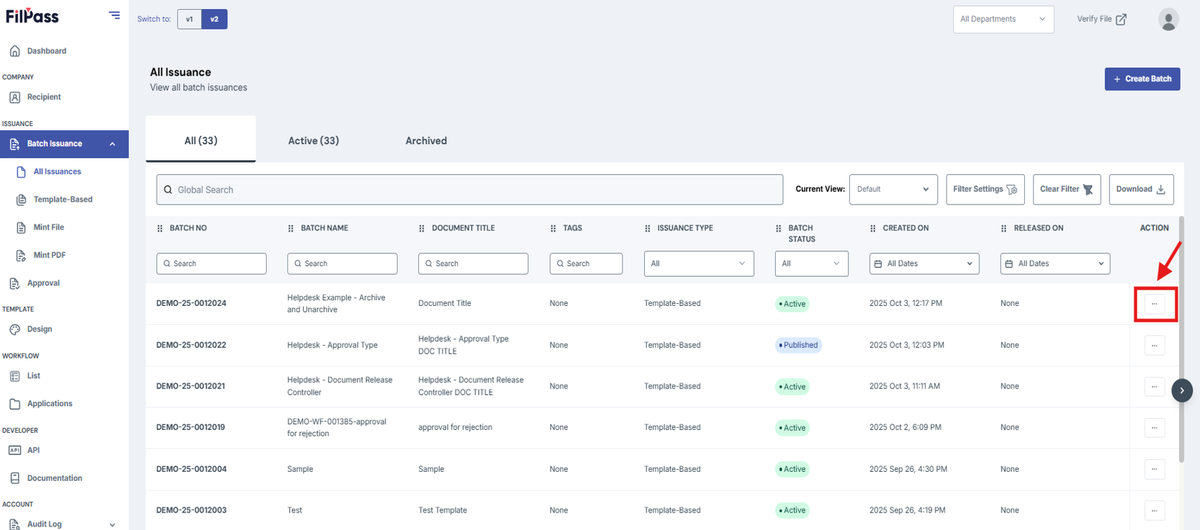Click the Create Batch button
This screenshot has width=1200, height=530.
pyautogui.click(x=1142, y=79)
